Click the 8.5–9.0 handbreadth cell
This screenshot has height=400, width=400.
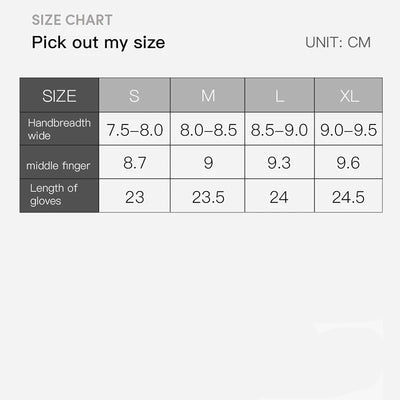click(x=280, y=129)
